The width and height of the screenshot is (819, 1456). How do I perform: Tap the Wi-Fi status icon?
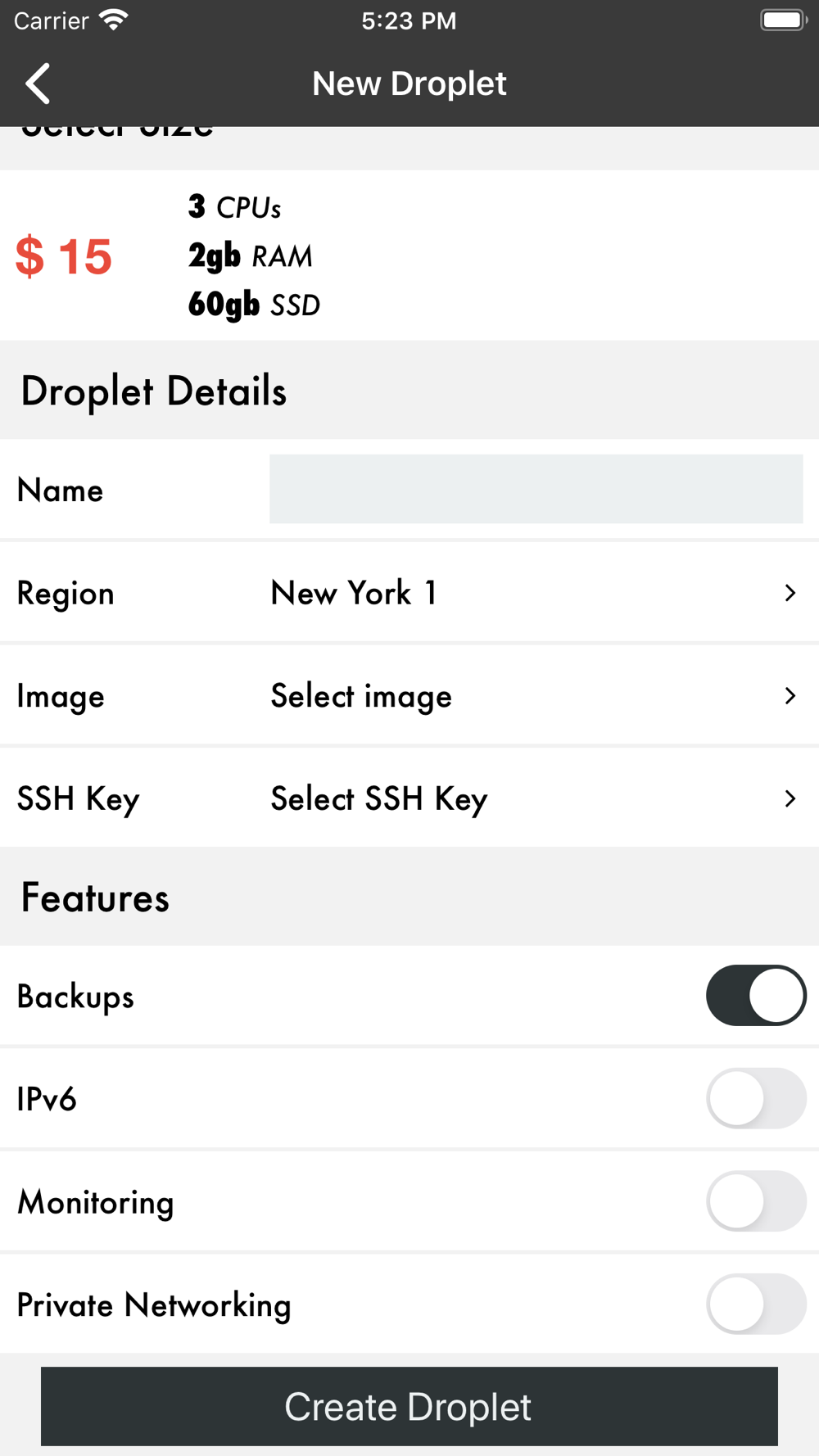[113, 20]
